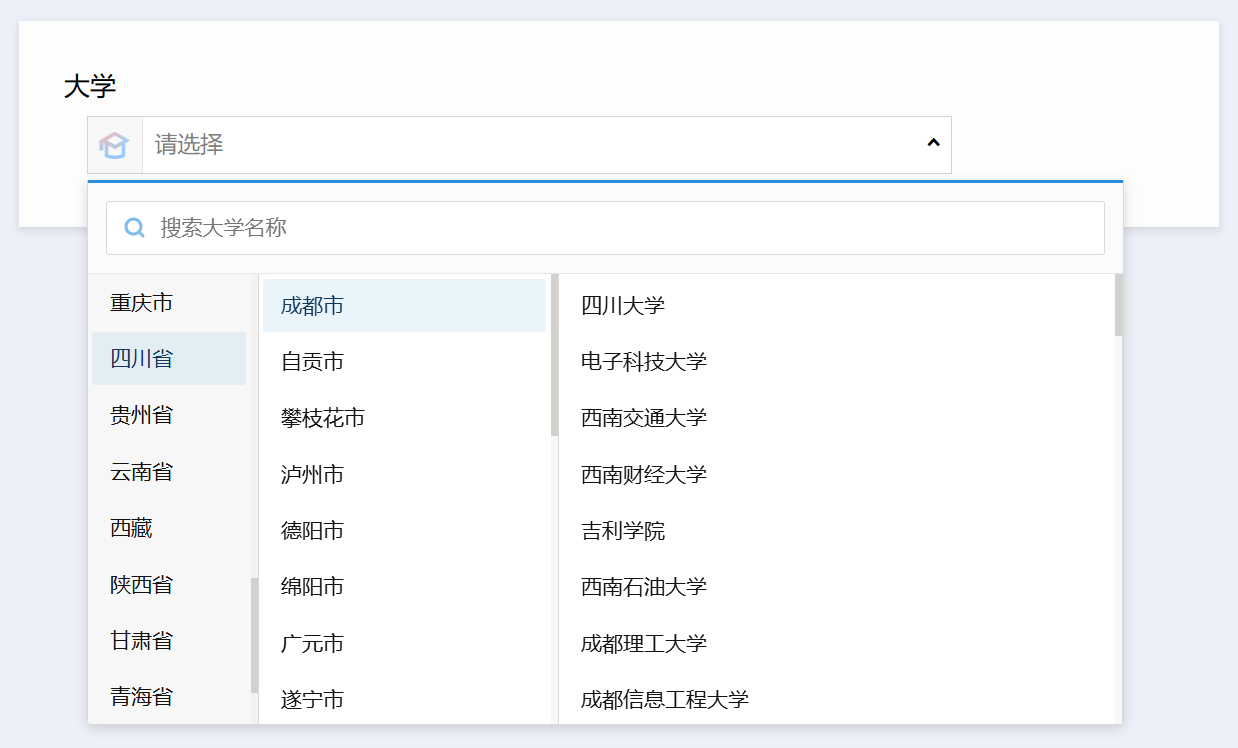Choose 贵州省 from the province list
Image resolution: width=1238 pixels, height=748 pixels.
pos(169,415)
